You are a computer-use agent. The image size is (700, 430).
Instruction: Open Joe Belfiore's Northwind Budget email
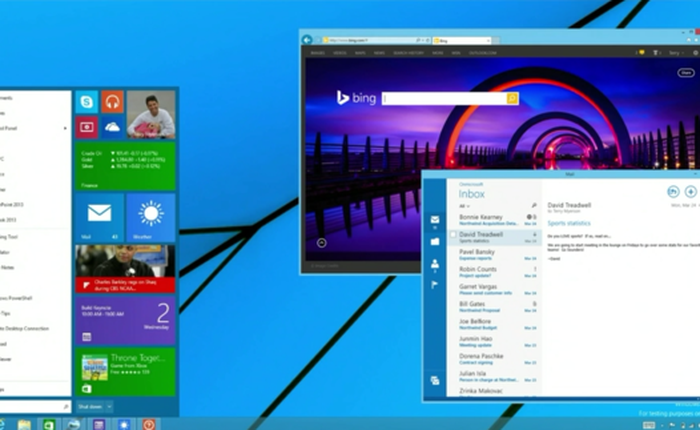coord(494,324)
